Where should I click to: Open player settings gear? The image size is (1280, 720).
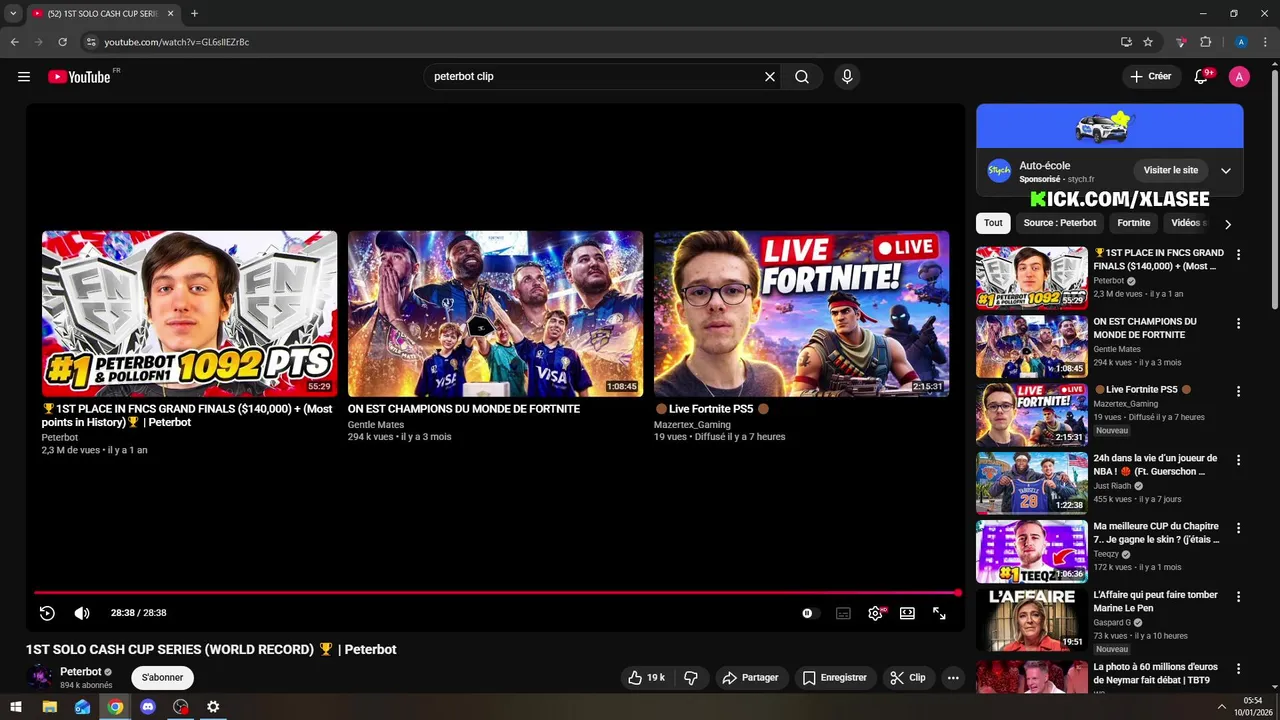coord(875,613)
